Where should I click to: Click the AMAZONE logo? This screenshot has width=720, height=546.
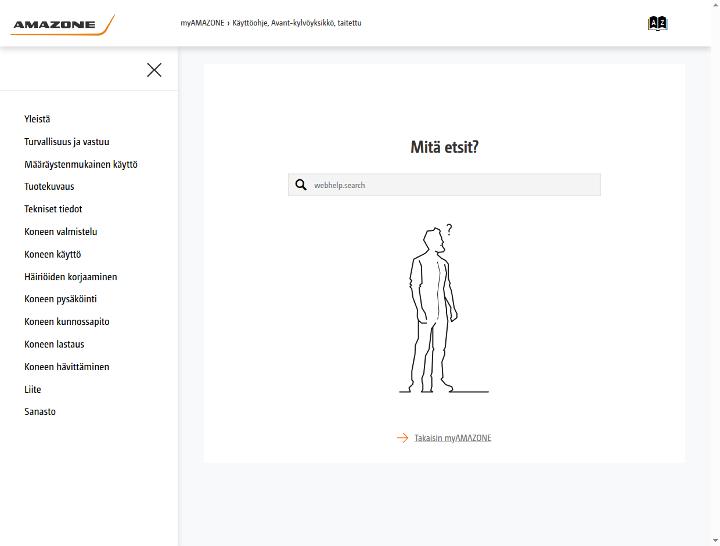point(63,25)
